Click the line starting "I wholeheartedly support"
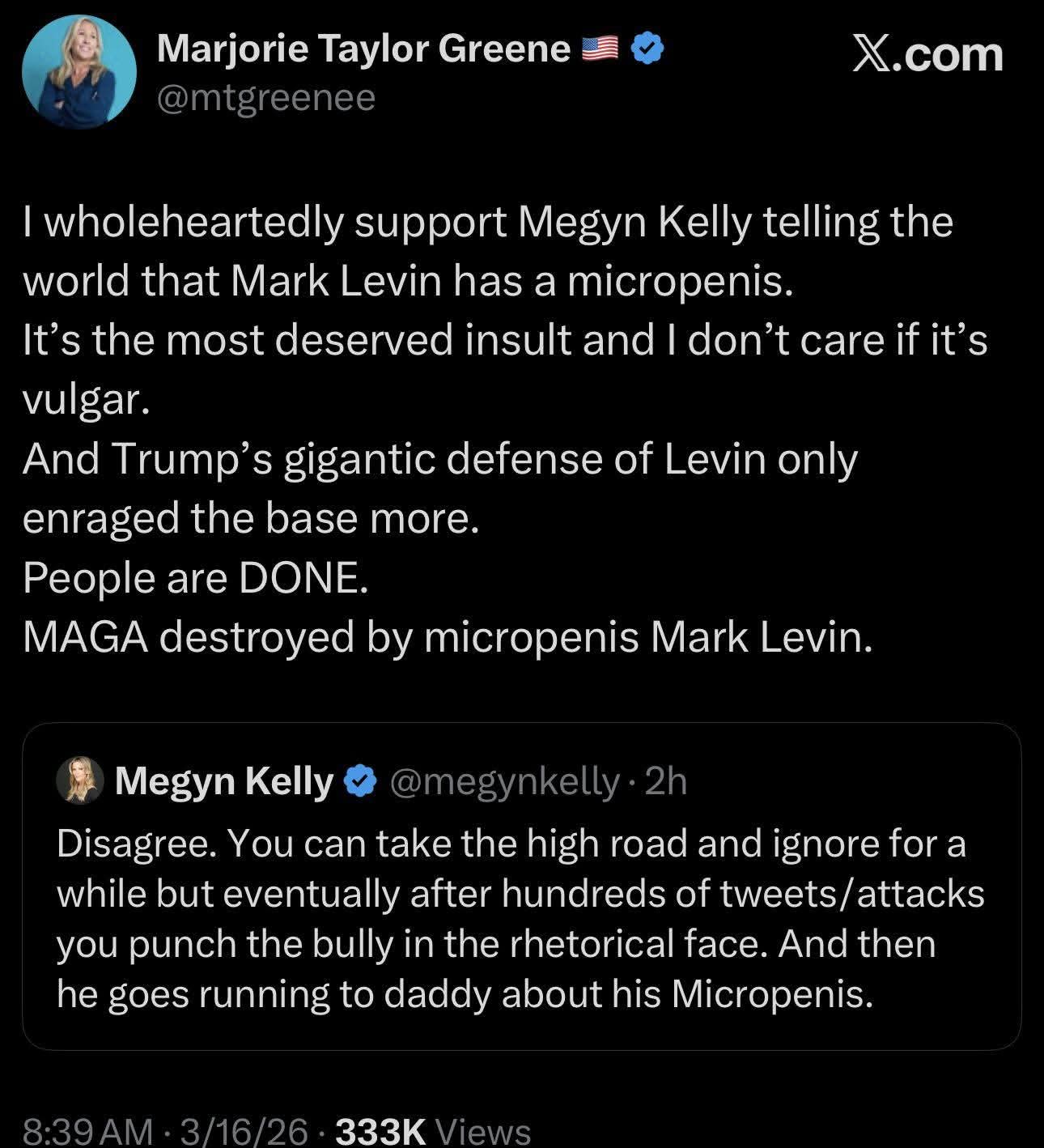The height and width of the screenshot is (1148, 1044). click(487, 223)
